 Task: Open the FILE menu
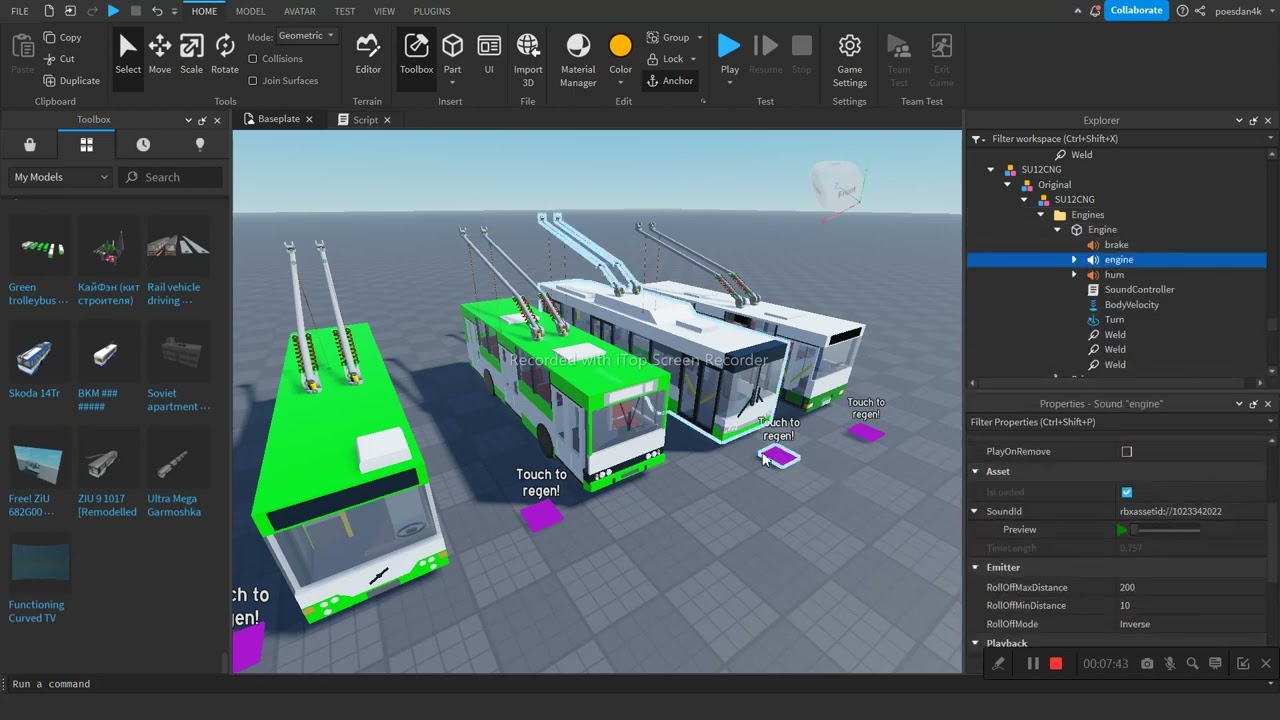[20, 11]
